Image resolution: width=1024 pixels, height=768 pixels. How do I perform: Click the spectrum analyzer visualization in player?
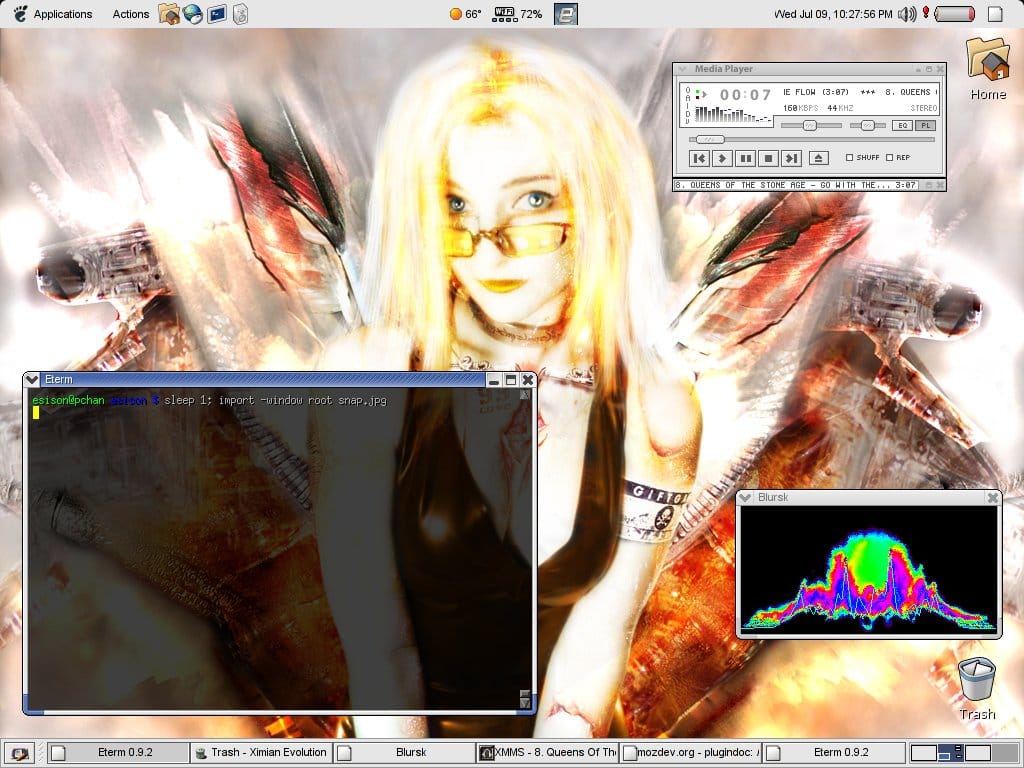[732, 115]
